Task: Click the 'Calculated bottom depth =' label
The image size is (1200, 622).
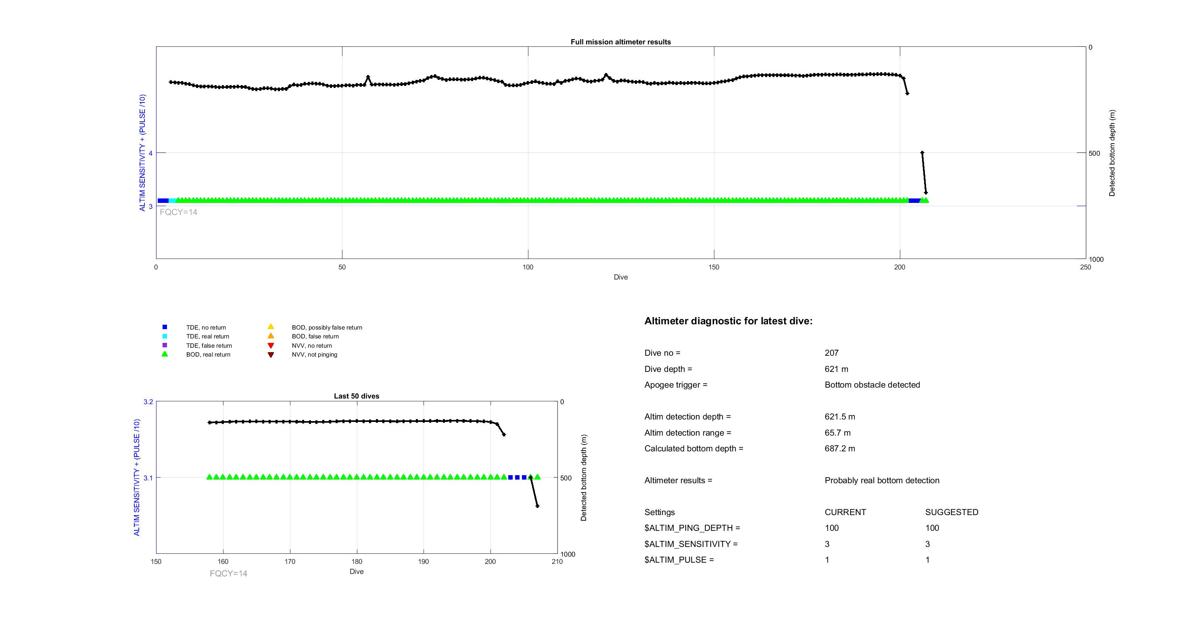Action: click(x=694, y=449)
